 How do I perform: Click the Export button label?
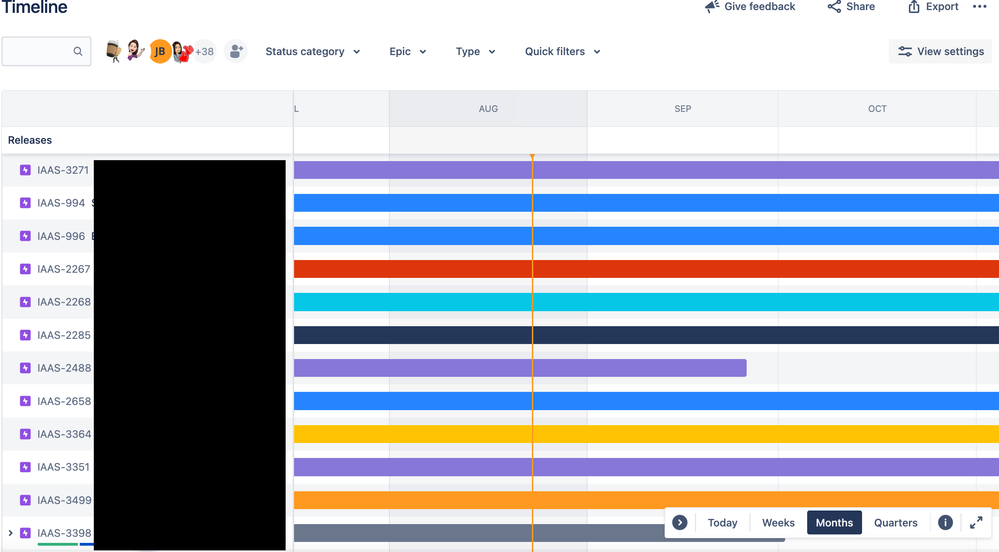[942, 6]
